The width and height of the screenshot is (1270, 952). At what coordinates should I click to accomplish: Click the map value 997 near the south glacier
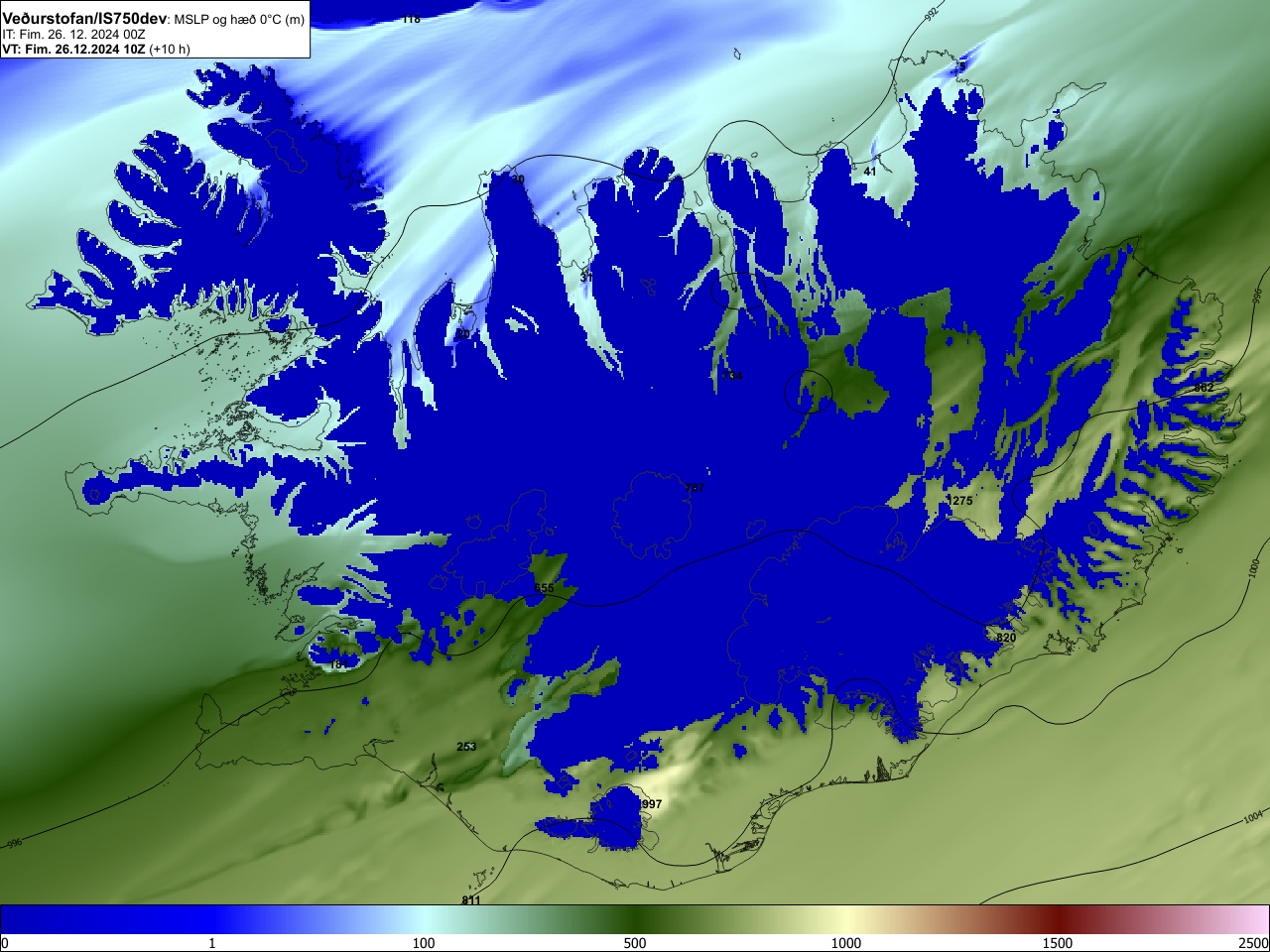pyautogui.click(x=651, y=804)
